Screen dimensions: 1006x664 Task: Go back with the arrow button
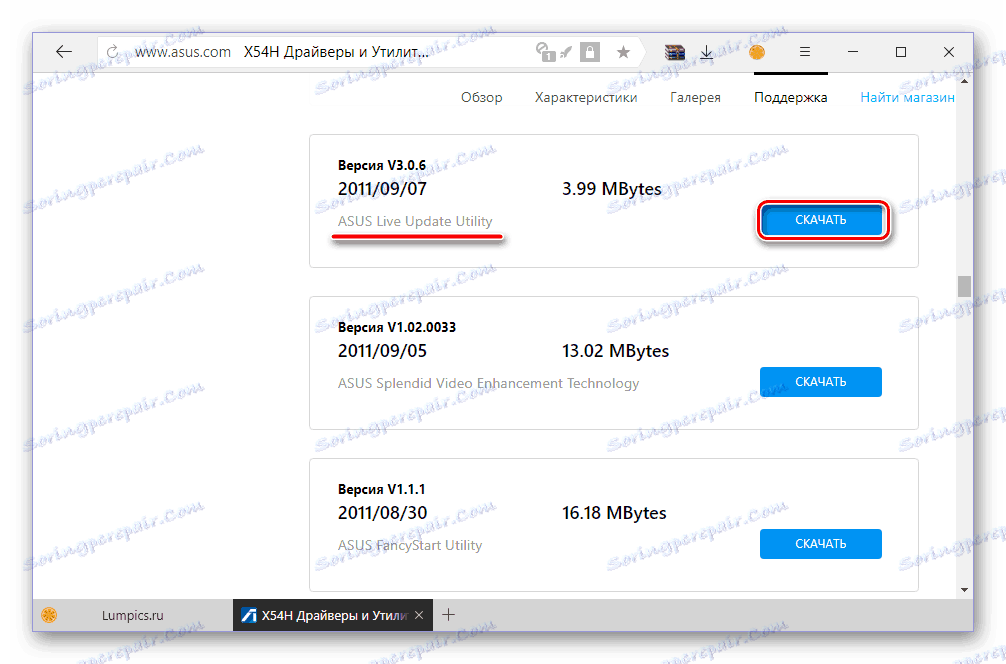pos(64,52)
